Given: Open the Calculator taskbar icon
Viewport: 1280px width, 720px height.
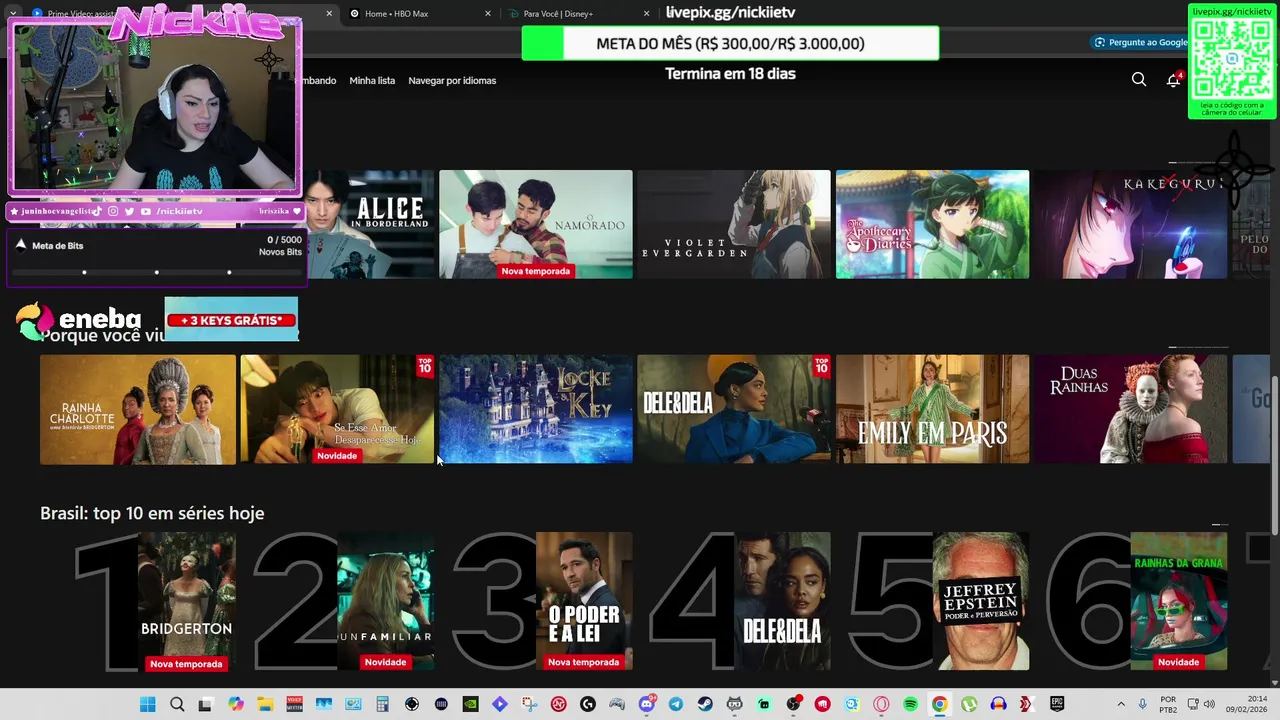Looking at the screenshot, I should point(382,704).
